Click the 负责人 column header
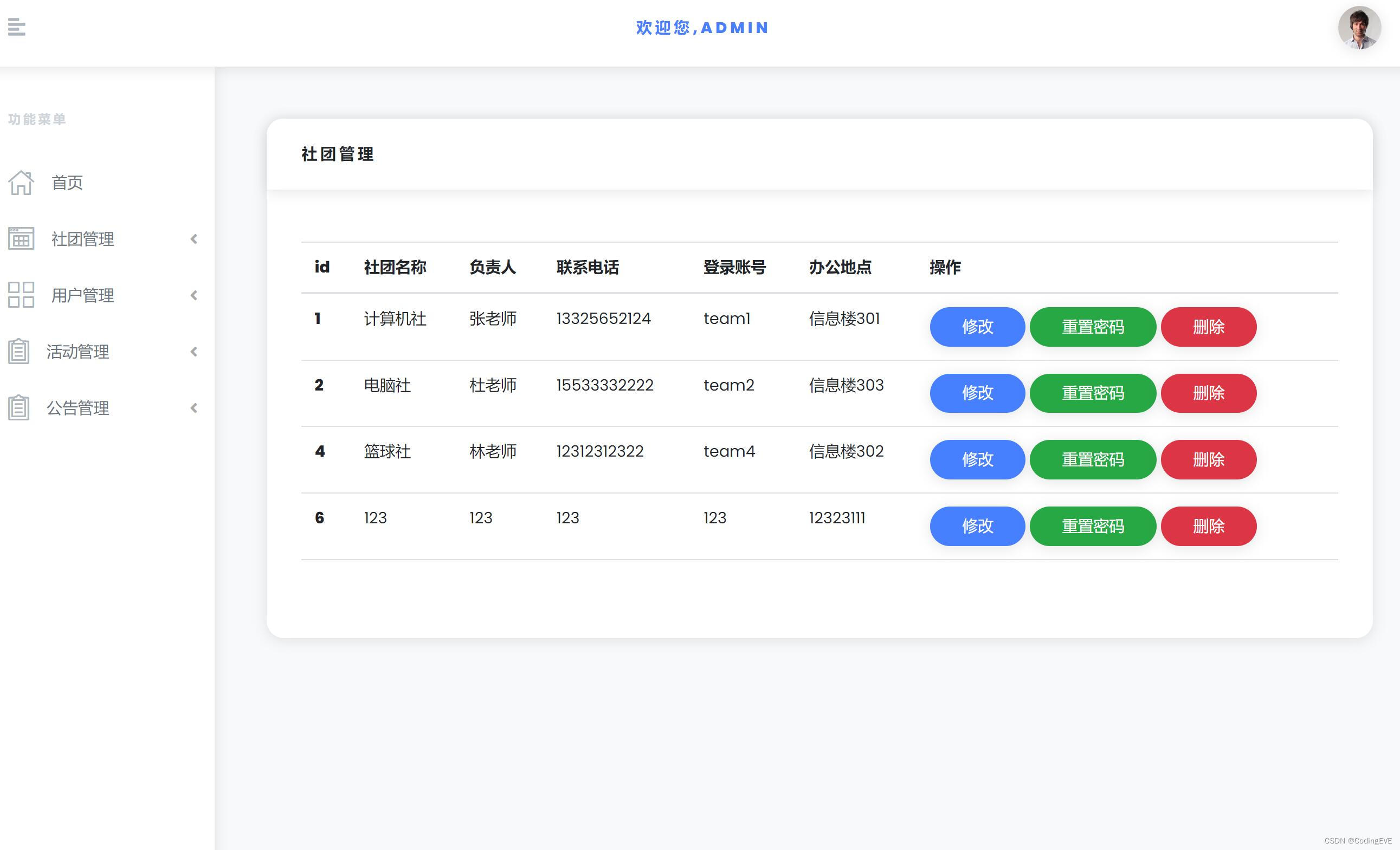 click(493, 267)
